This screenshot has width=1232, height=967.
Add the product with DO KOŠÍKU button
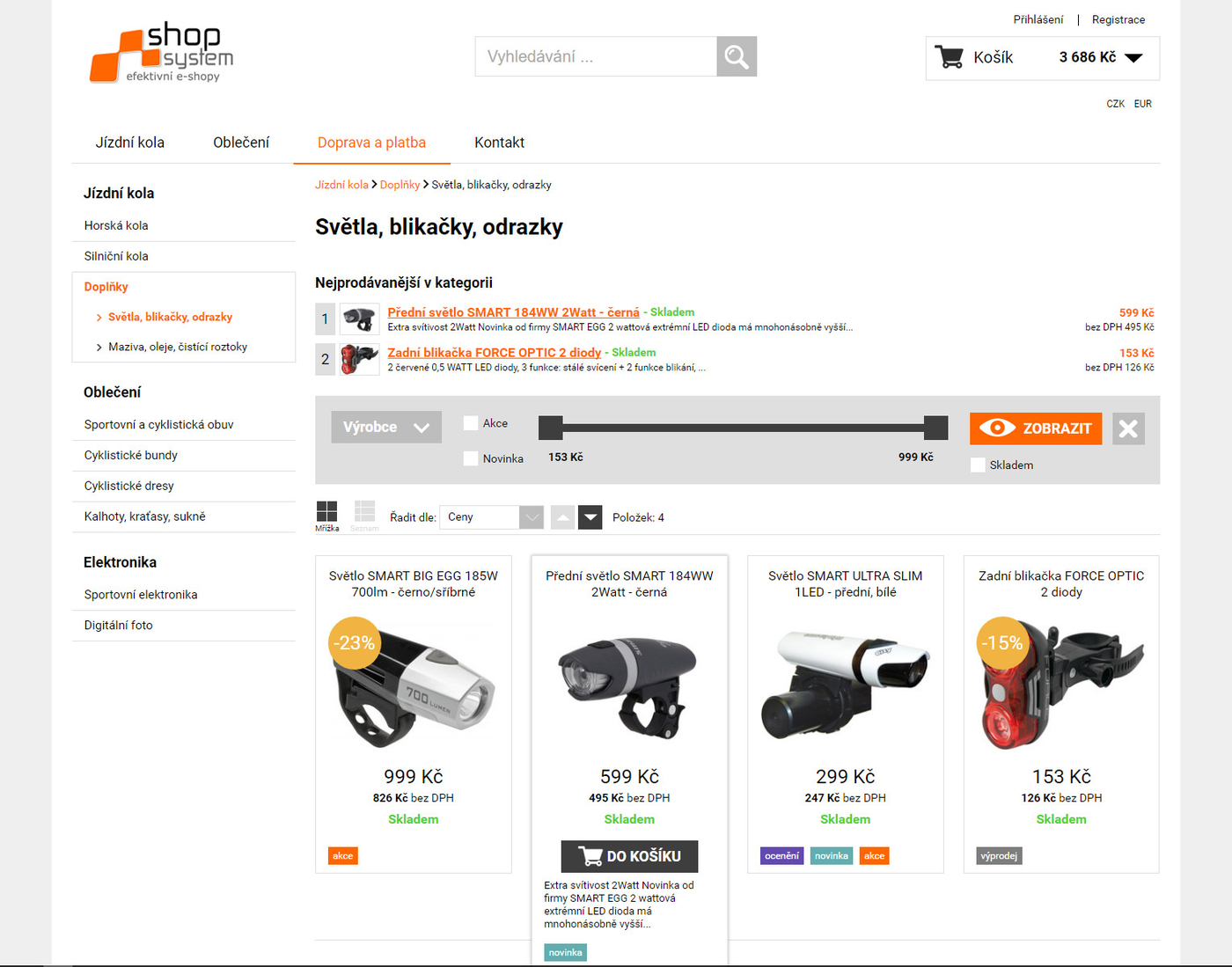[629, 856]
